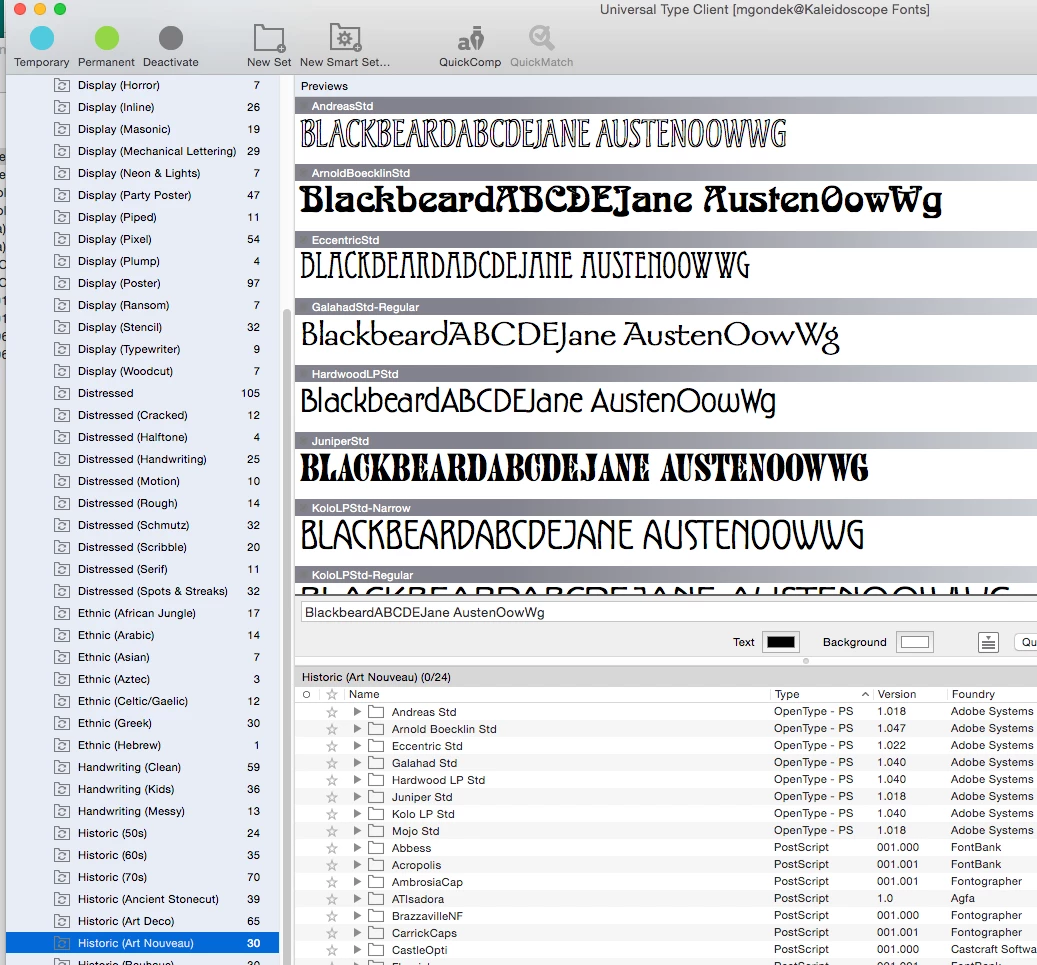This screenshot has width=1037, height=965.
Task: Sort by favorite star column header
Action: [x=332, y=694]
